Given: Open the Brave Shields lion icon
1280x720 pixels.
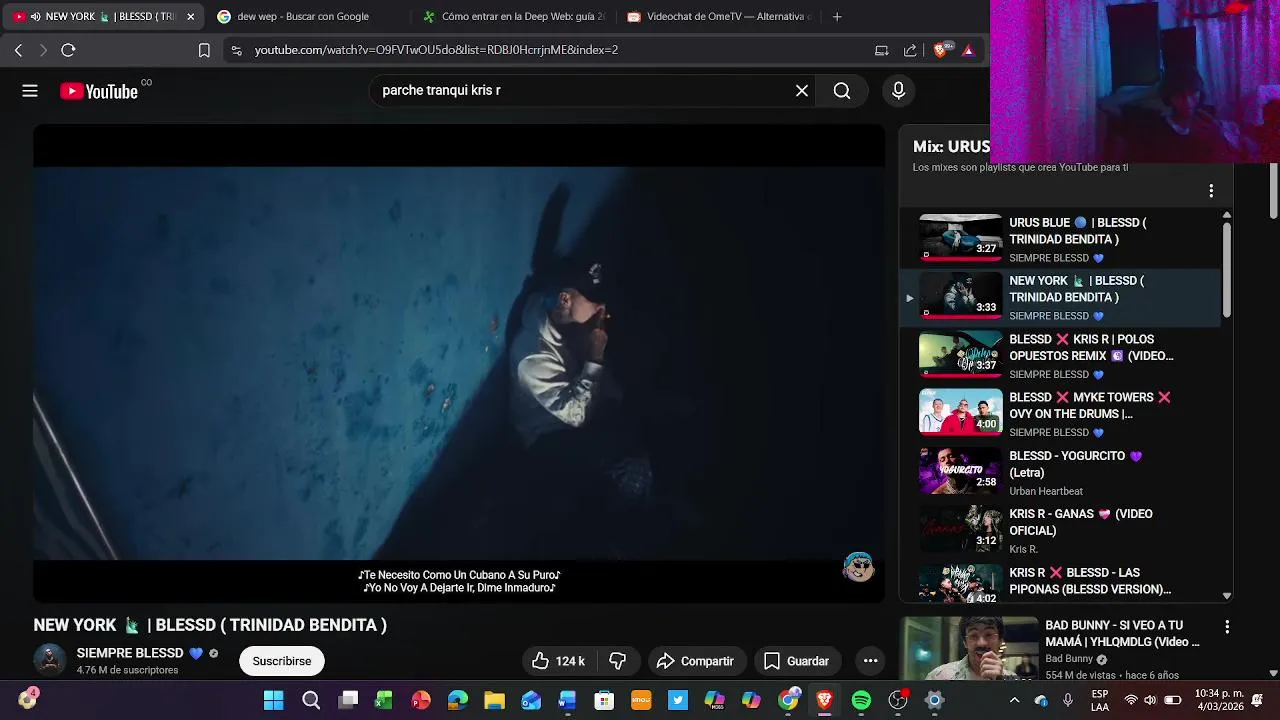Looking at the screenshot, I should pos(942,49).
